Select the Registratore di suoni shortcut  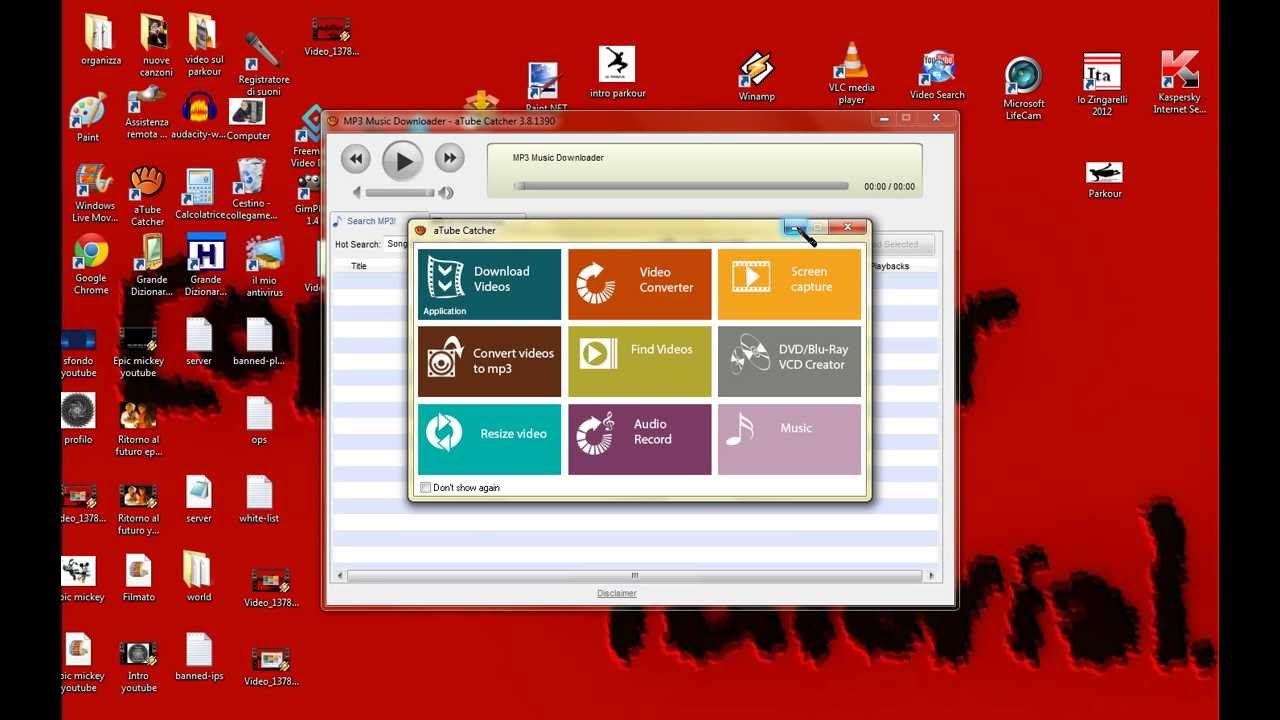[264, 64]
